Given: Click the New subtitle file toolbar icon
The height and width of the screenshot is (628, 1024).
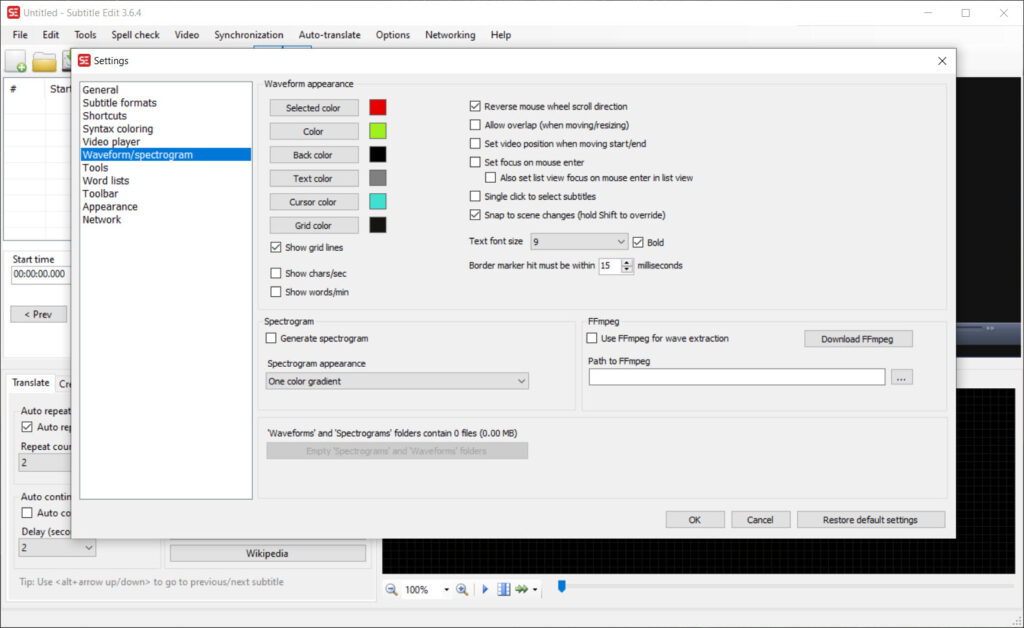Looking at the screenshot, I should click(x=17, y=62).
